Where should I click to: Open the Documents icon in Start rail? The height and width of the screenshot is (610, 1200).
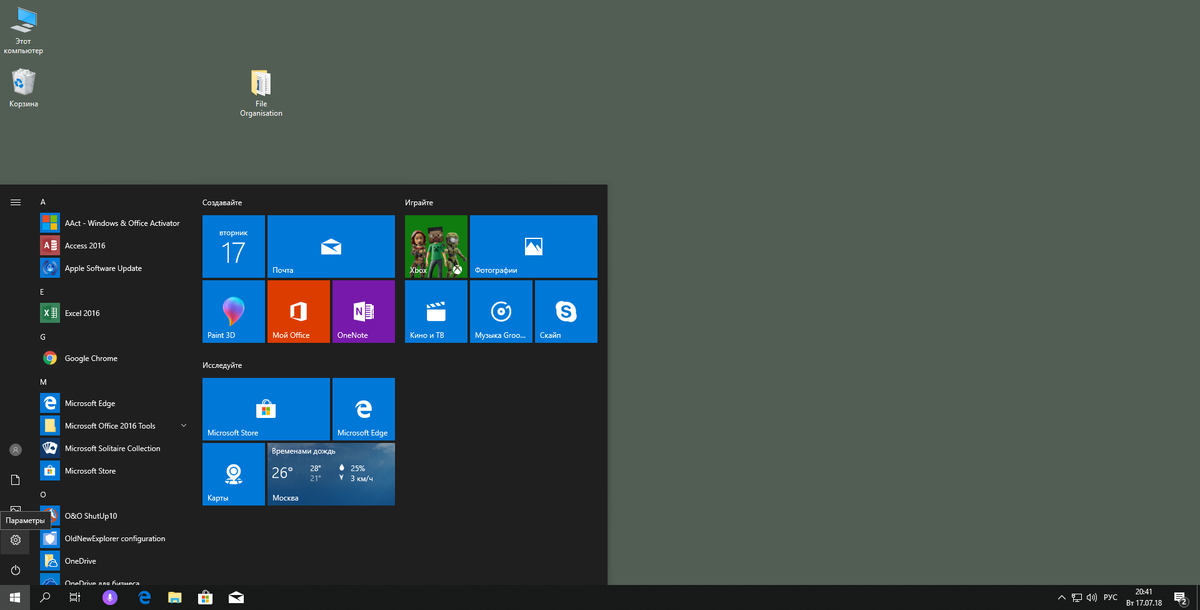15,480
